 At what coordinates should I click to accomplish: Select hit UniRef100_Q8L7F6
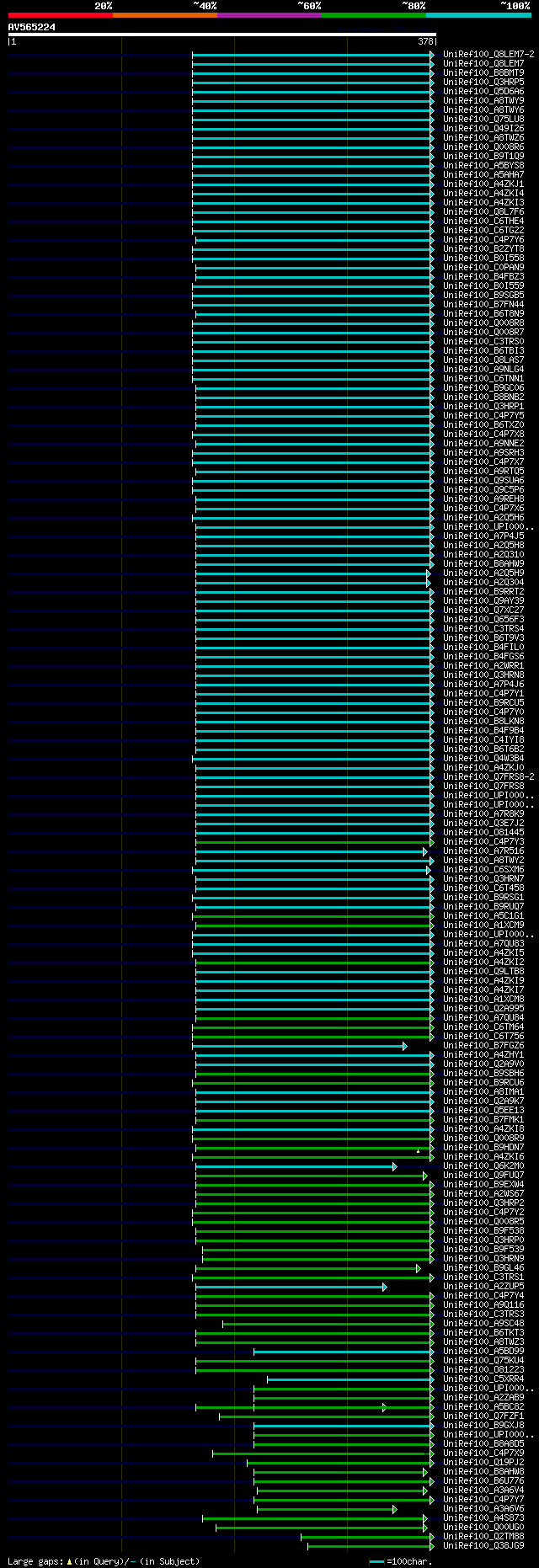[483, 211]
